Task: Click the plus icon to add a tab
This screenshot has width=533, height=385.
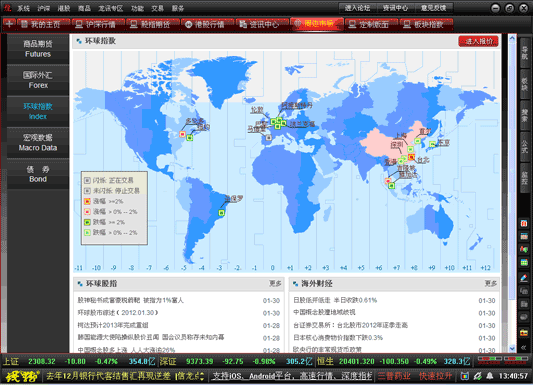Action: pos(9,24)
